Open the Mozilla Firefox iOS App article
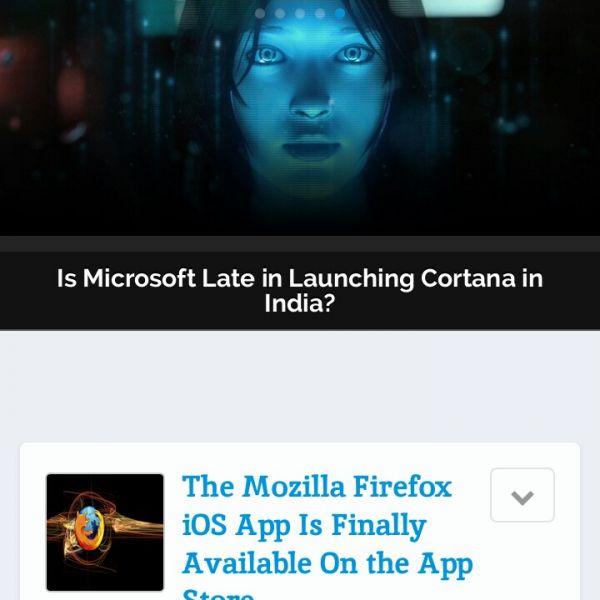The height and width of the screenshot is (600, 600). click(x=328, y=536)
